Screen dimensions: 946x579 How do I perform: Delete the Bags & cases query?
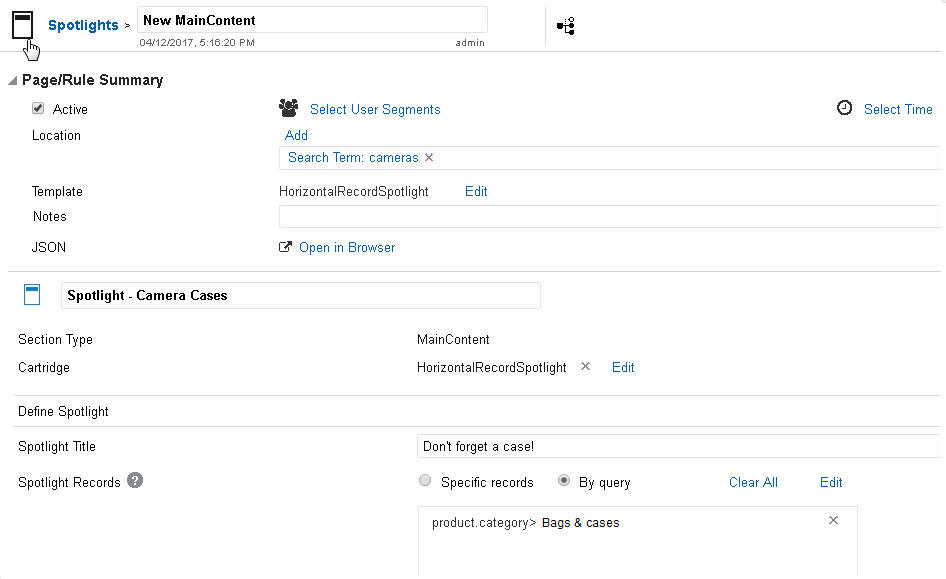pos(833,520)
